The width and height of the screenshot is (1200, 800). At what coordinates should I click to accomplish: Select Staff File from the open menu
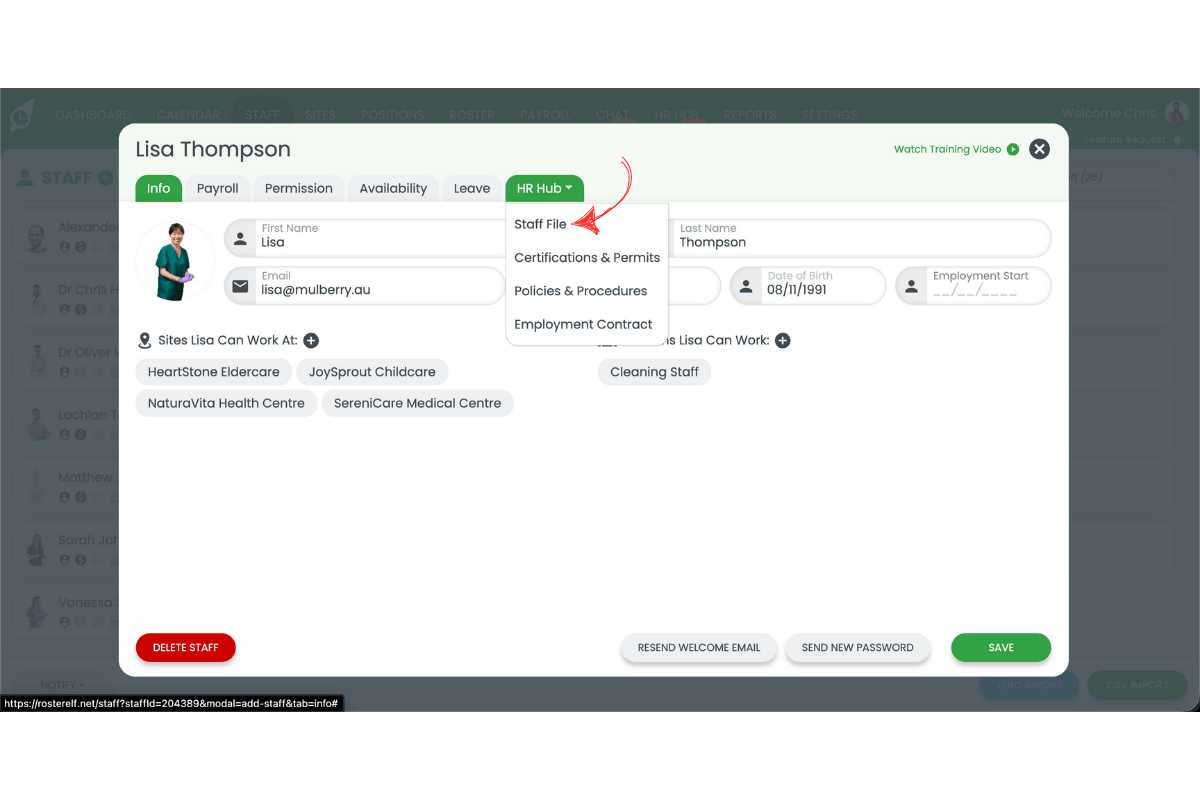pyautogui.click(x=541, y=224)
